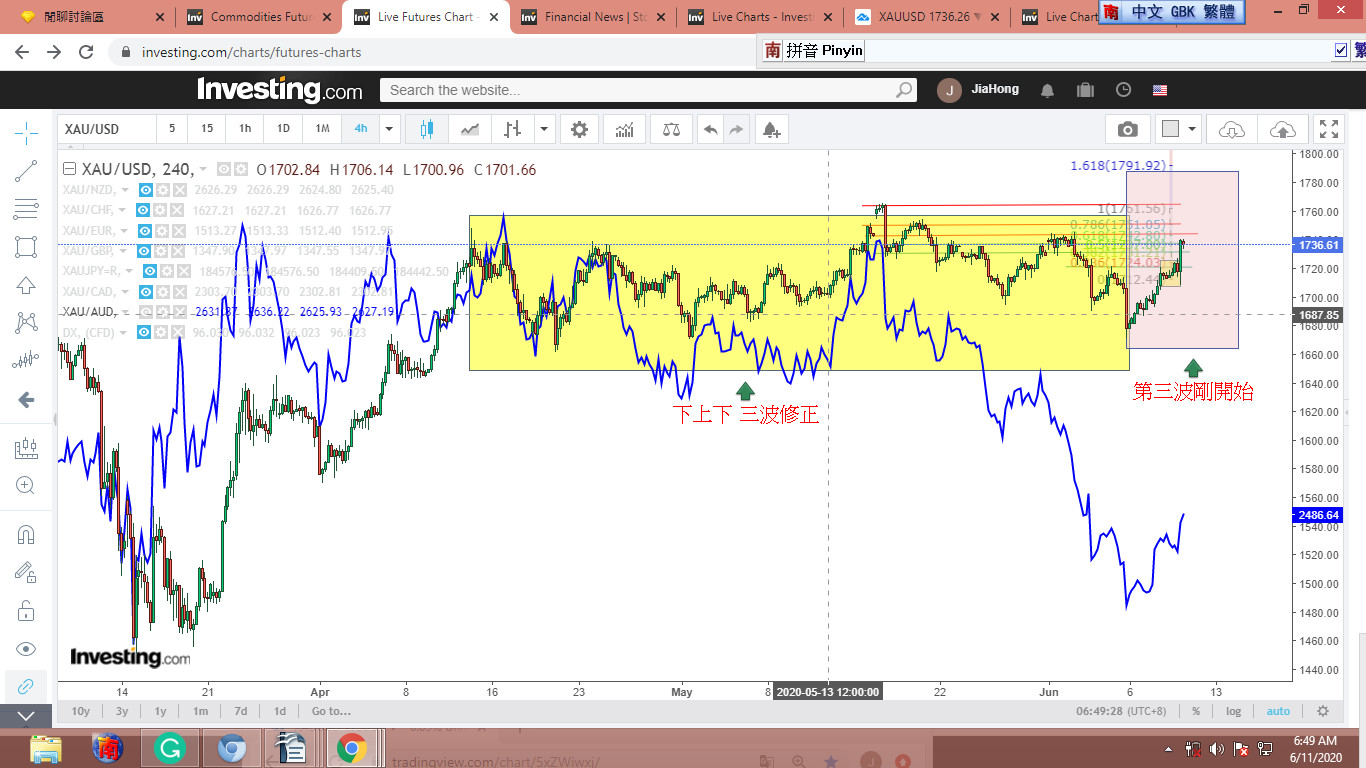Collapse the XAU/USD legend box
Screen dimensions: 1366x768
pyautogui.click(x=69, y=170)
